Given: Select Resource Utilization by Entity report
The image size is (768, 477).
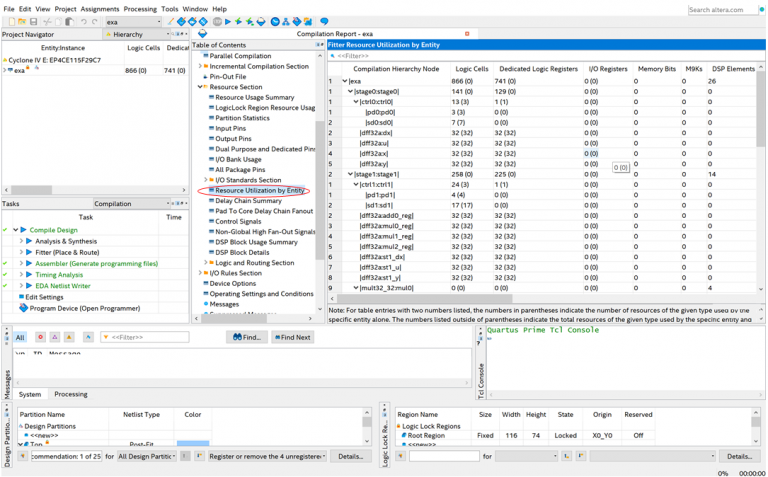Looking at the screenshot, I should [259, 190].
